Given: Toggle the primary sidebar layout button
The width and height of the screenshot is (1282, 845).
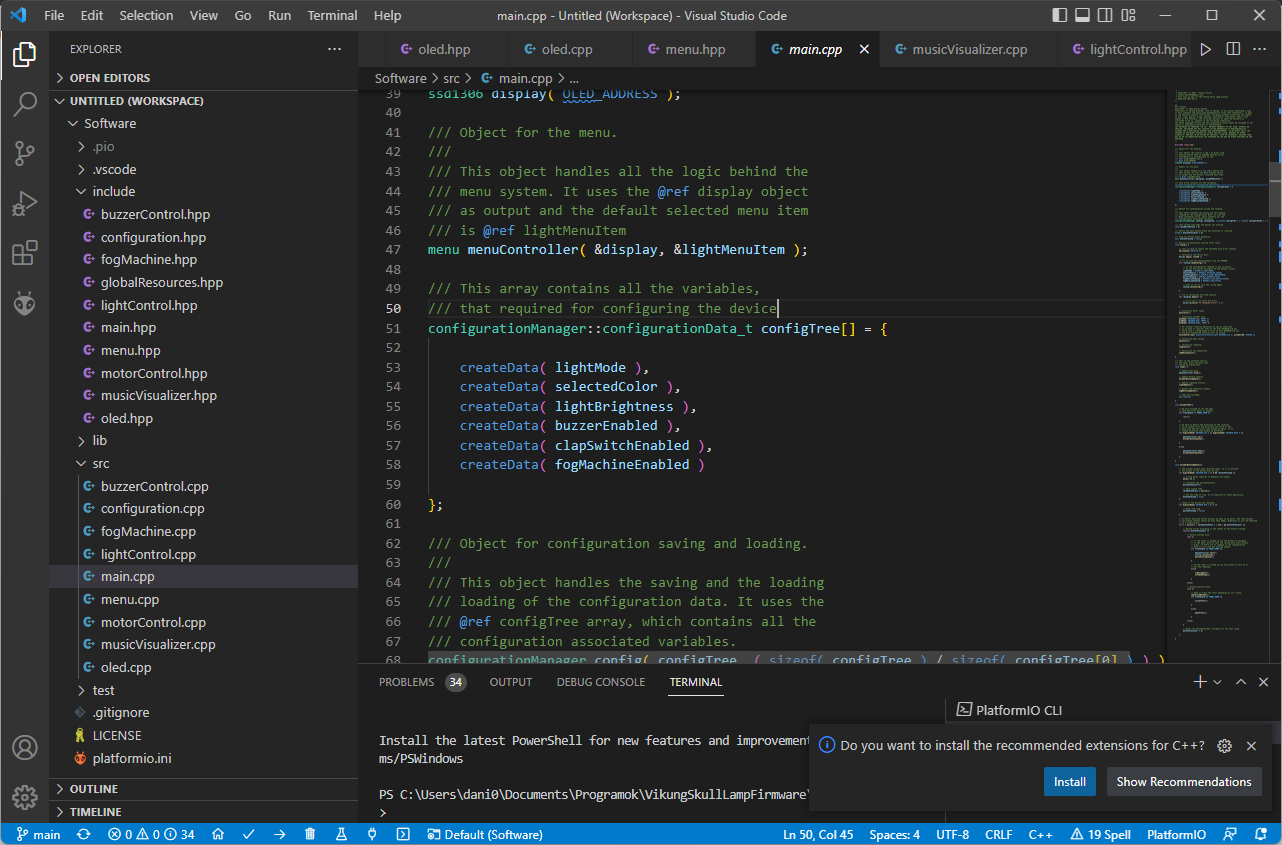Looking at the screenshot, I should point(1061,16).
